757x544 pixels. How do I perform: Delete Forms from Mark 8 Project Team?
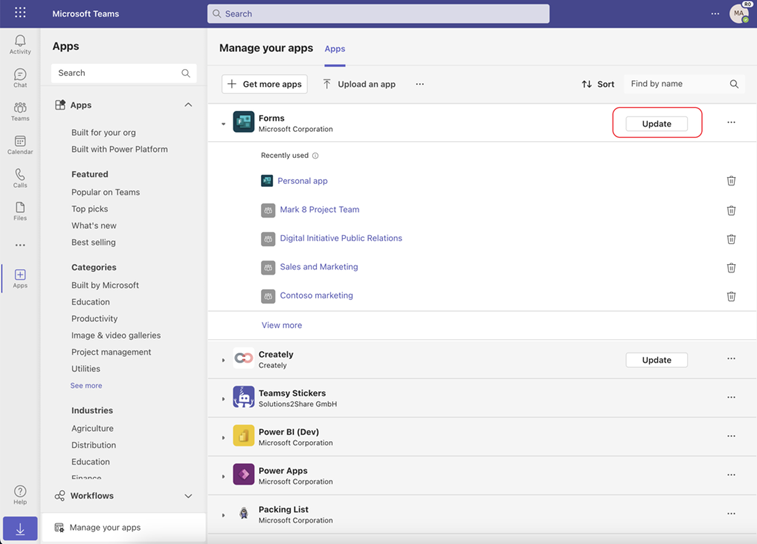tap(731, 210)
